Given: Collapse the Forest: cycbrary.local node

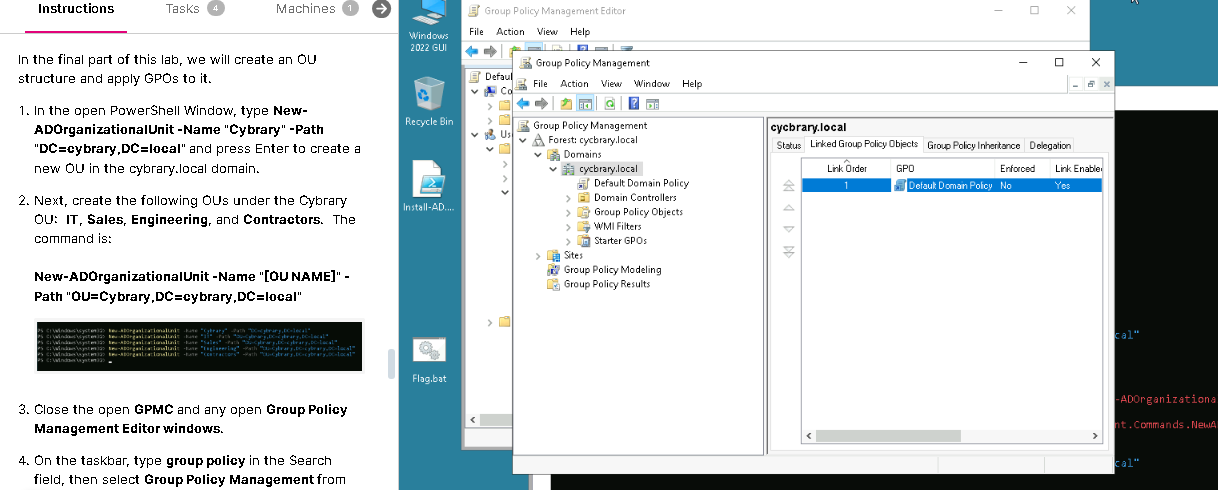Looking at the screenshot, I should 523,140.
